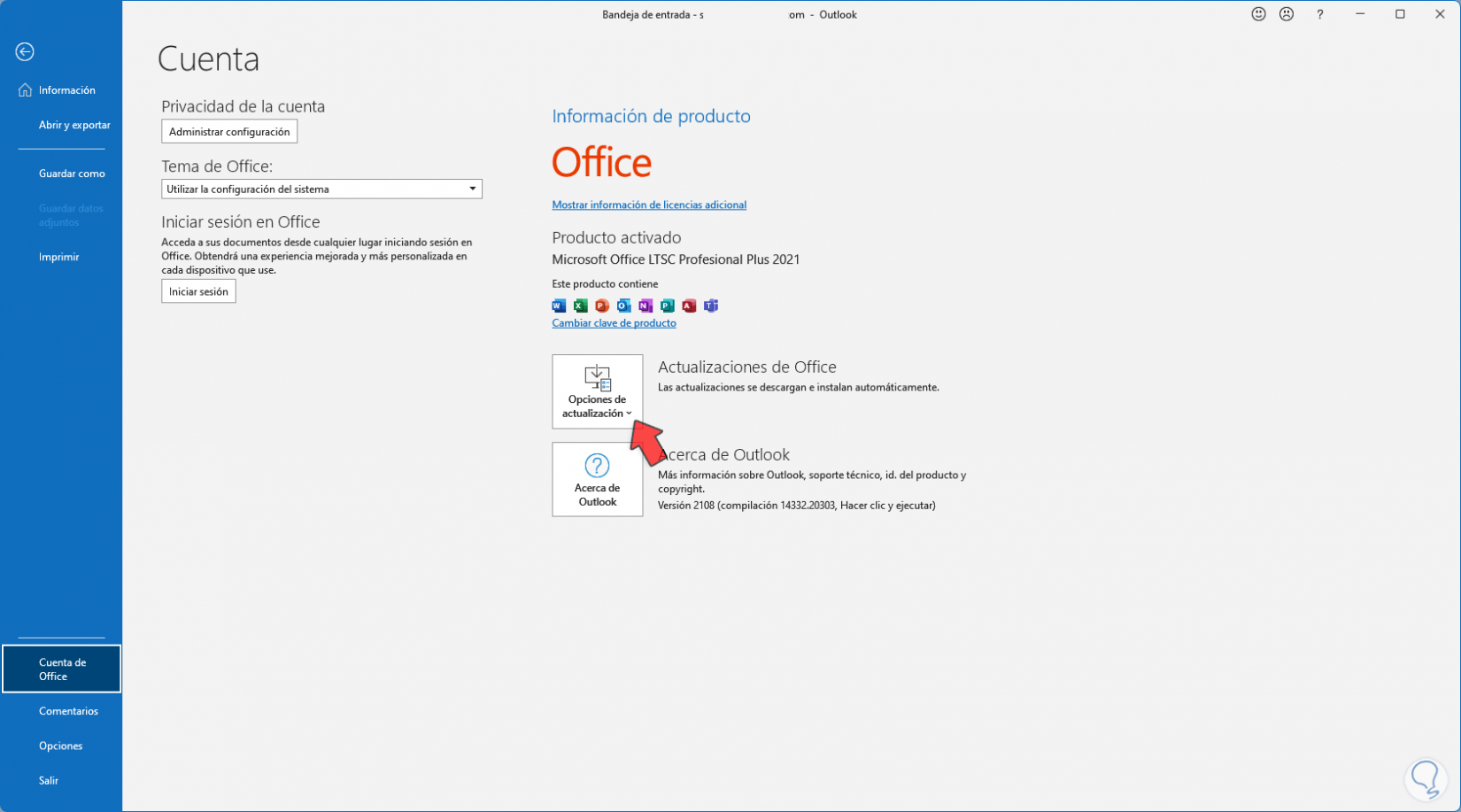
Task: Minimize the Outlook window
Action: click(1360, 14)
